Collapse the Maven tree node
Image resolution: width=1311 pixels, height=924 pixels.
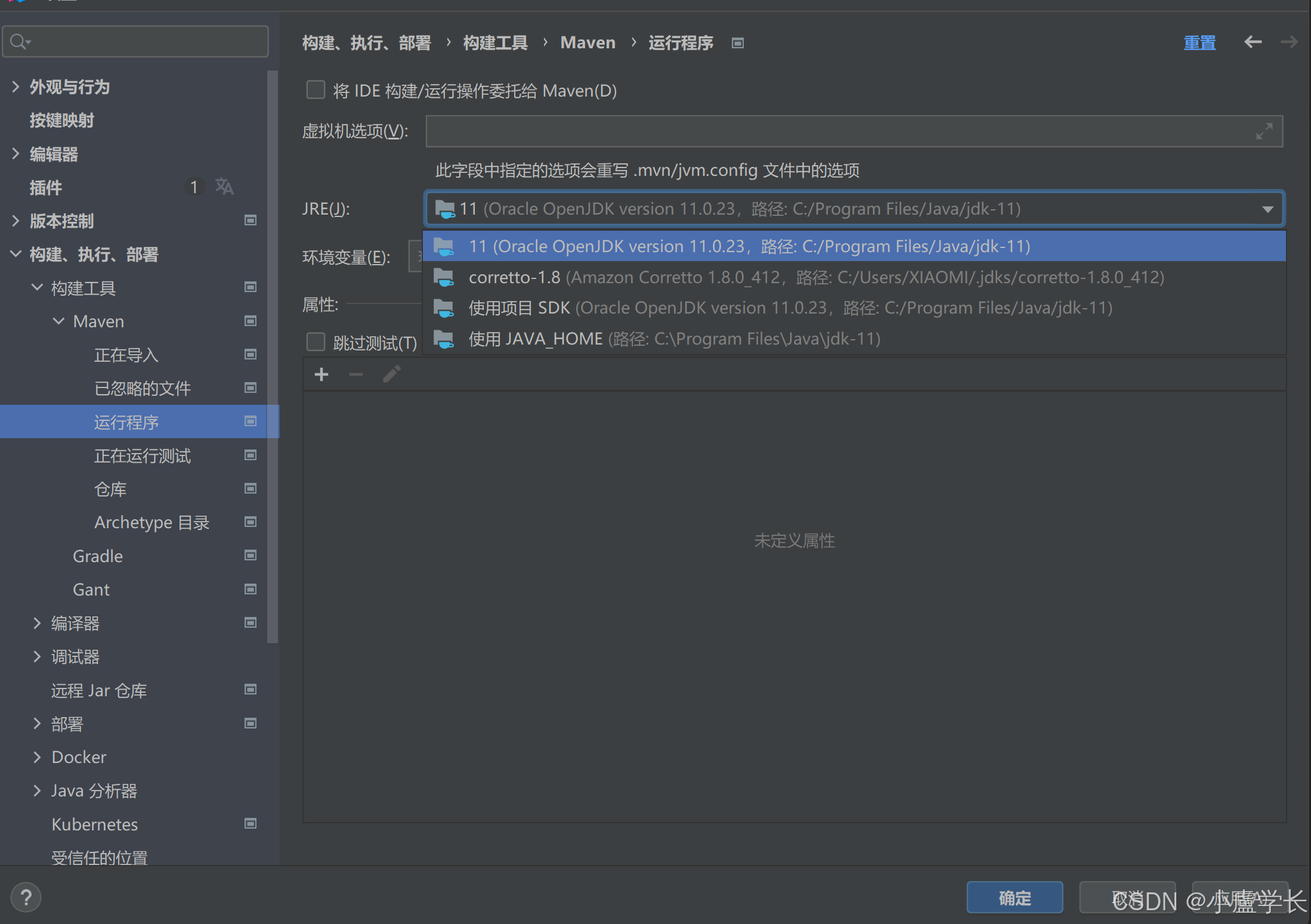coord(58,321)
